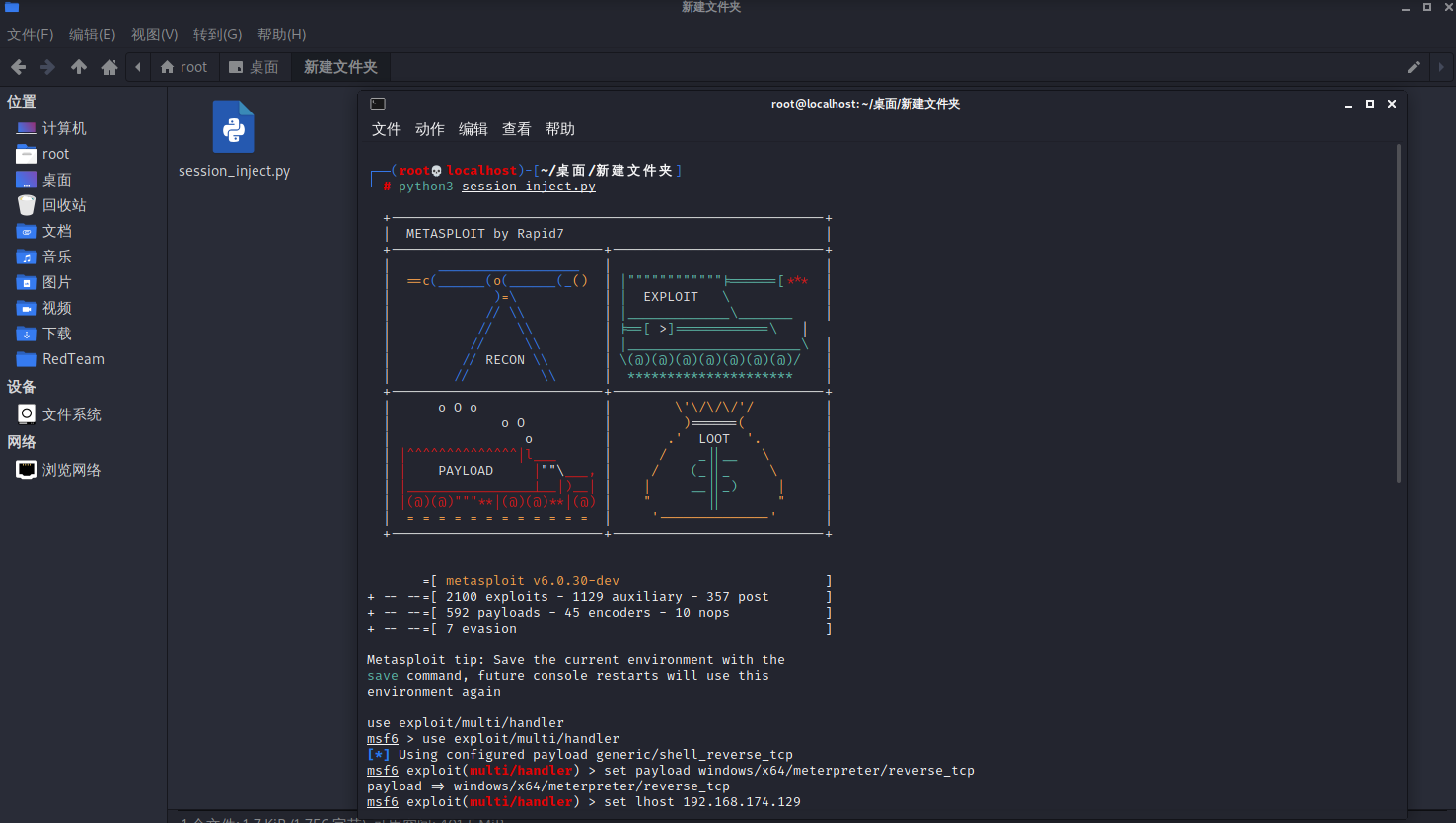Select the 桌面 breadcrumb in path bar
The image size is (1456, 823).
pos(254,67)
